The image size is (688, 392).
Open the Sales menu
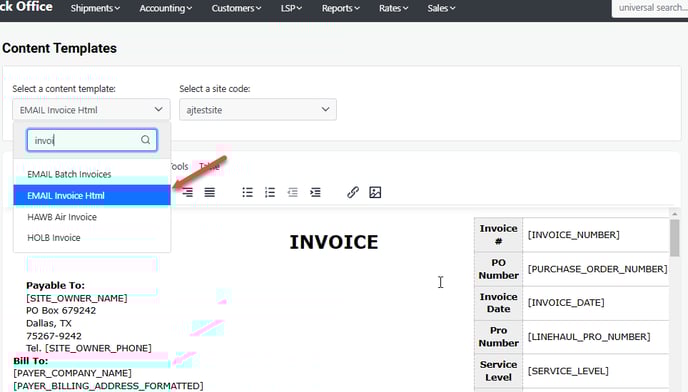(441, 8)
